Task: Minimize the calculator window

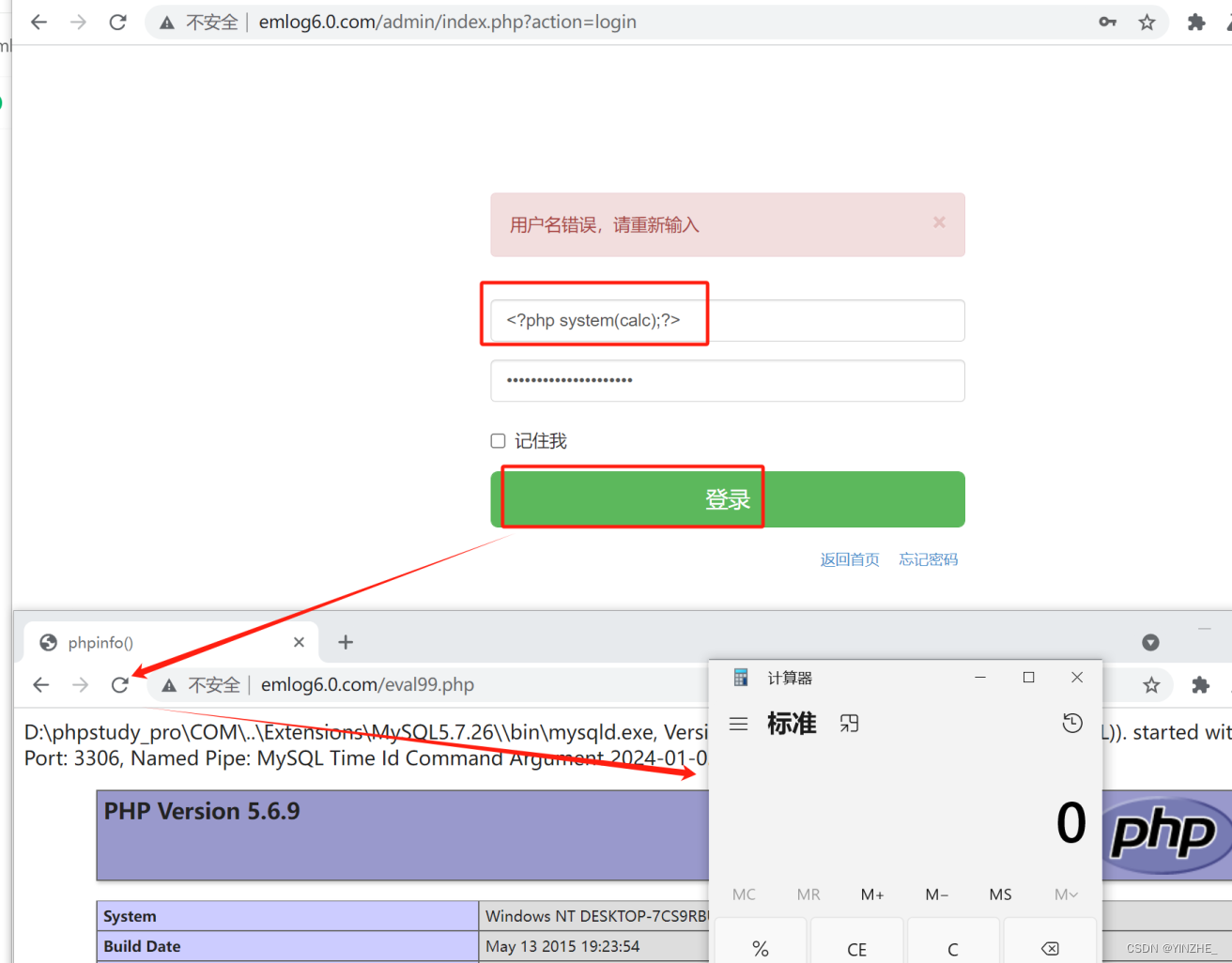Action: pyautogui.click(x=980, y=677)
